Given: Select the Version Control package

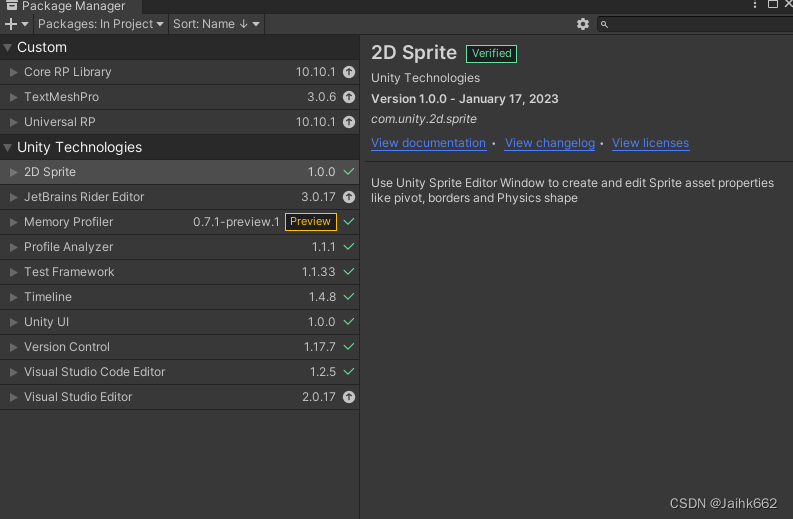Looking at the screenshot, I should click(180, 347).
